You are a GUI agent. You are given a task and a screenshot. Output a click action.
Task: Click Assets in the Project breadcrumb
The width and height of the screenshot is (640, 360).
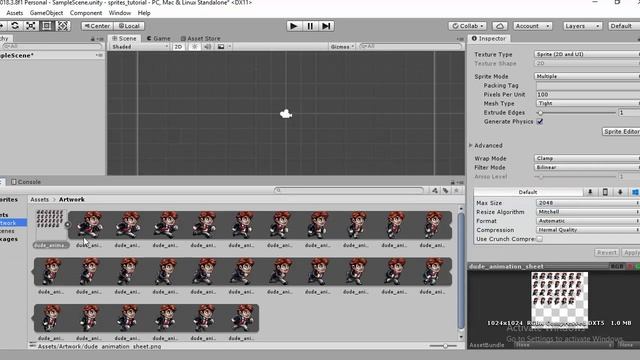point(40,200)
